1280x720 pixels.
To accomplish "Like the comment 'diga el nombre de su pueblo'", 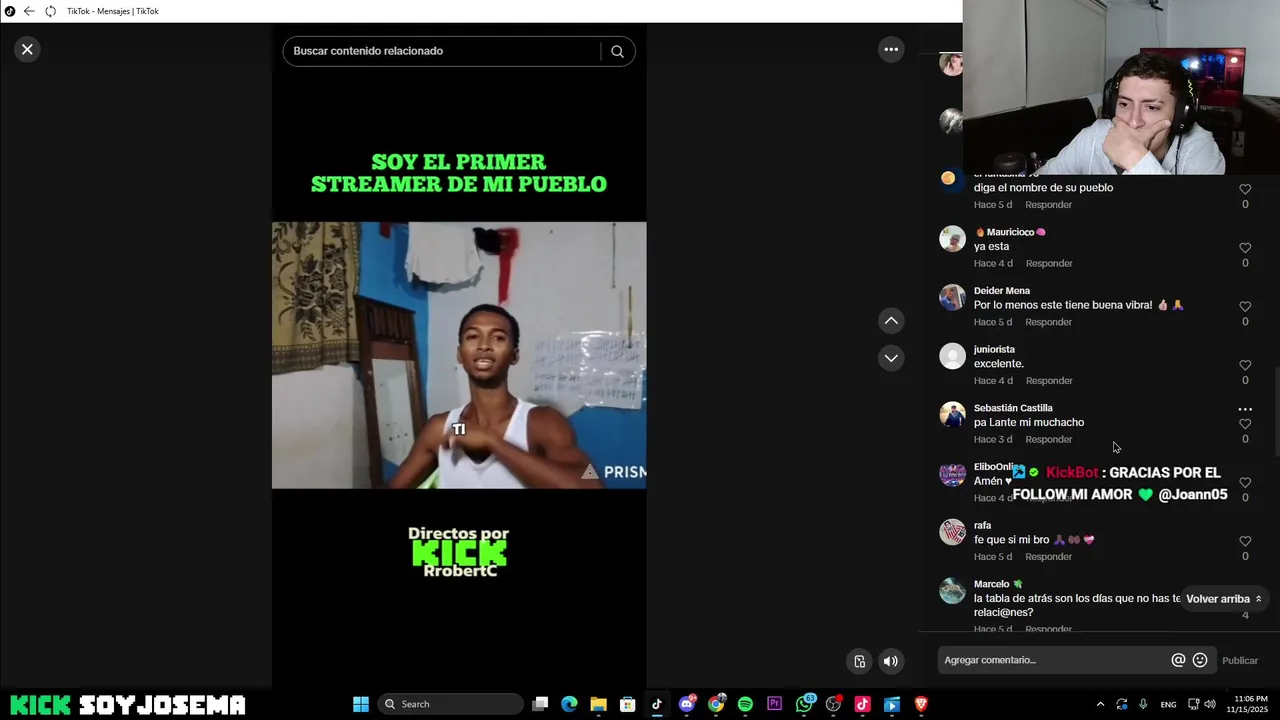I will tap(1245, 189).
